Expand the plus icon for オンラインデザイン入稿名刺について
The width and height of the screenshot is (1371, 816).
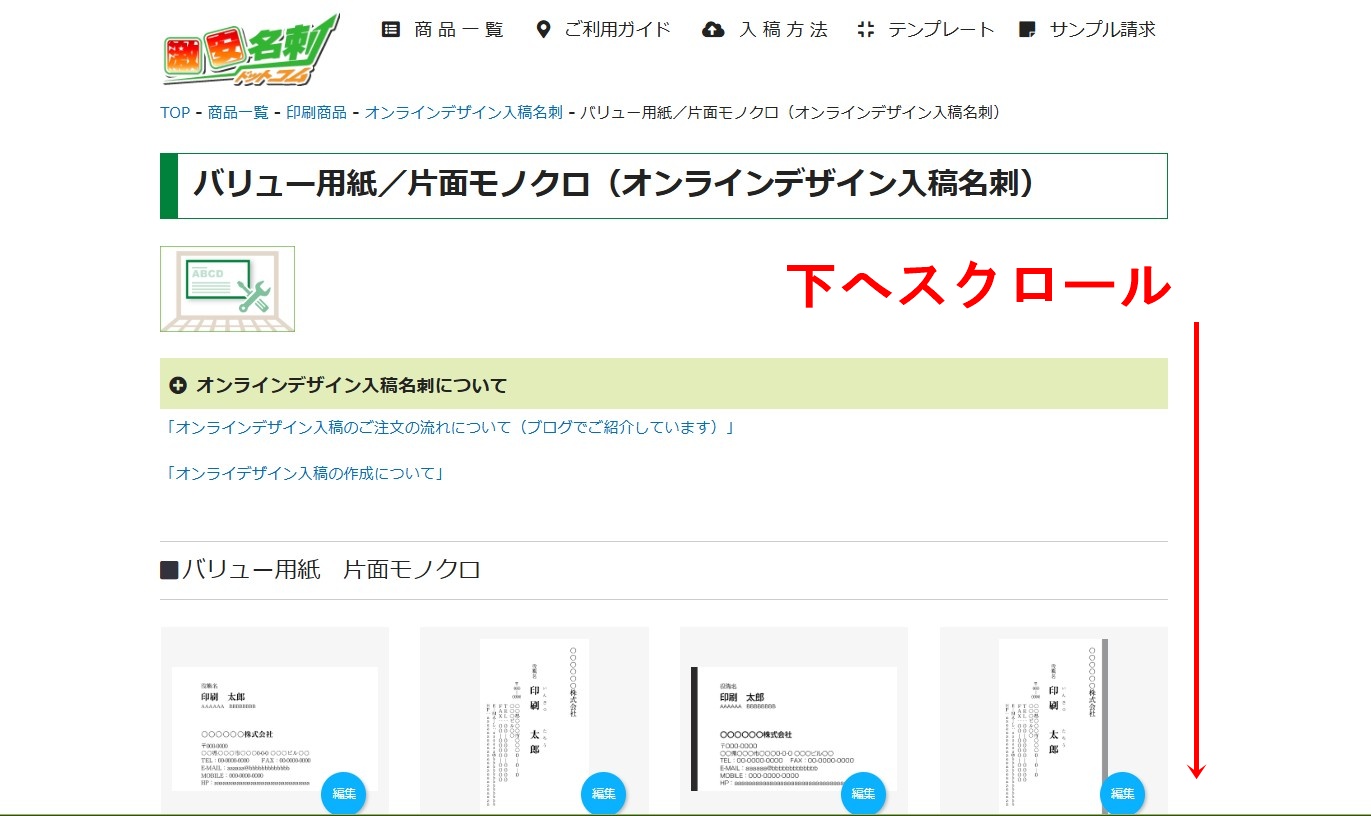(178, 385)
